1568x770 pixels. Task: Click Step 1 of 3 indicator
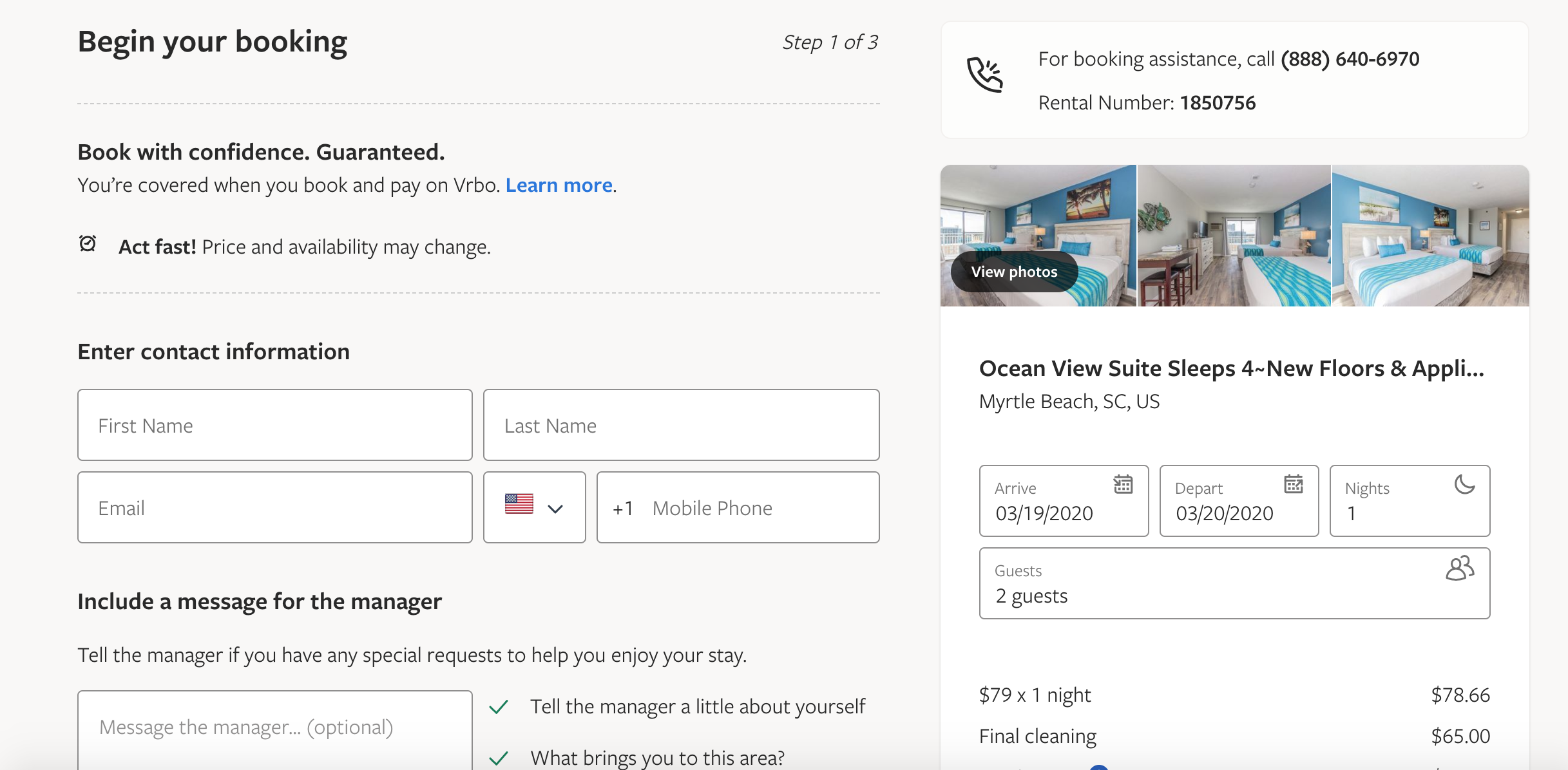(830, 41)
